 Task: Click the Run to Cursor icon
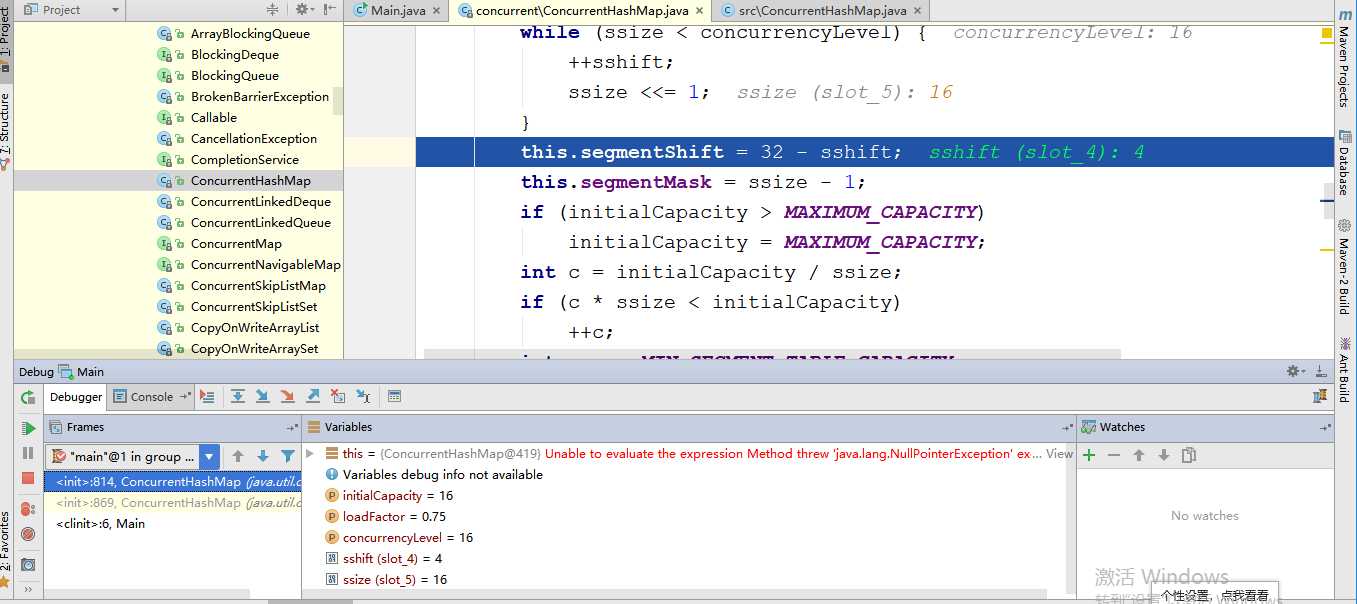(363, 396)
